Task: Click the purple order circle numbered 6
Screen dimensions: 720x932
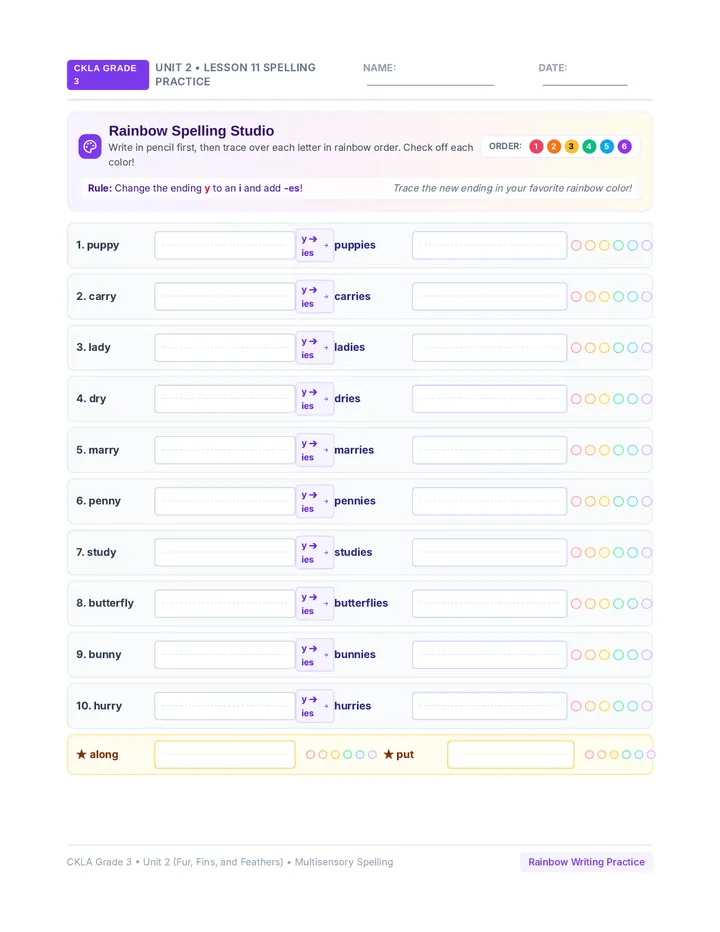Action: [624, 146]
